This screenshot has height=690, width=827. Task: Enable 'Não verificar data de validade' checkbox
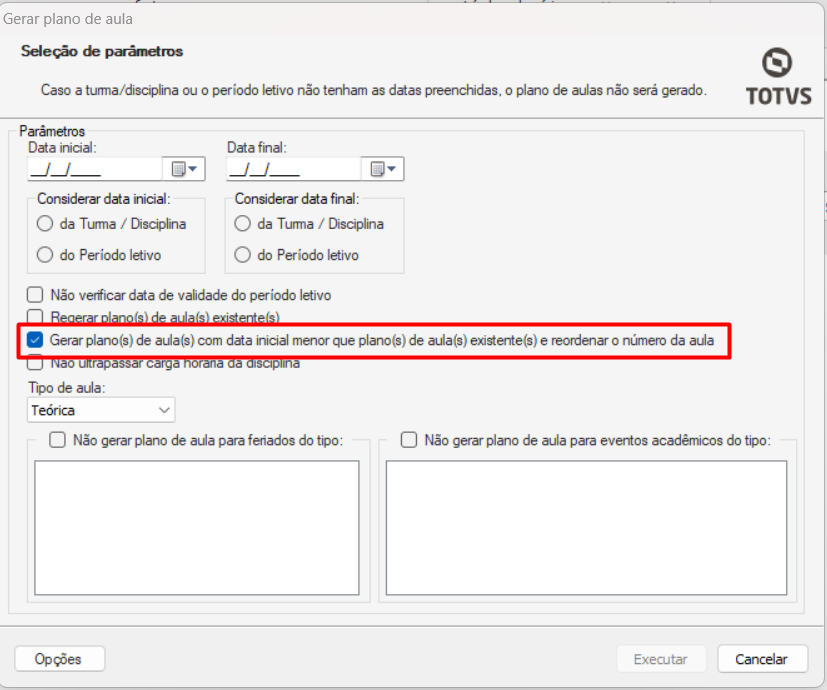point(36,295)
